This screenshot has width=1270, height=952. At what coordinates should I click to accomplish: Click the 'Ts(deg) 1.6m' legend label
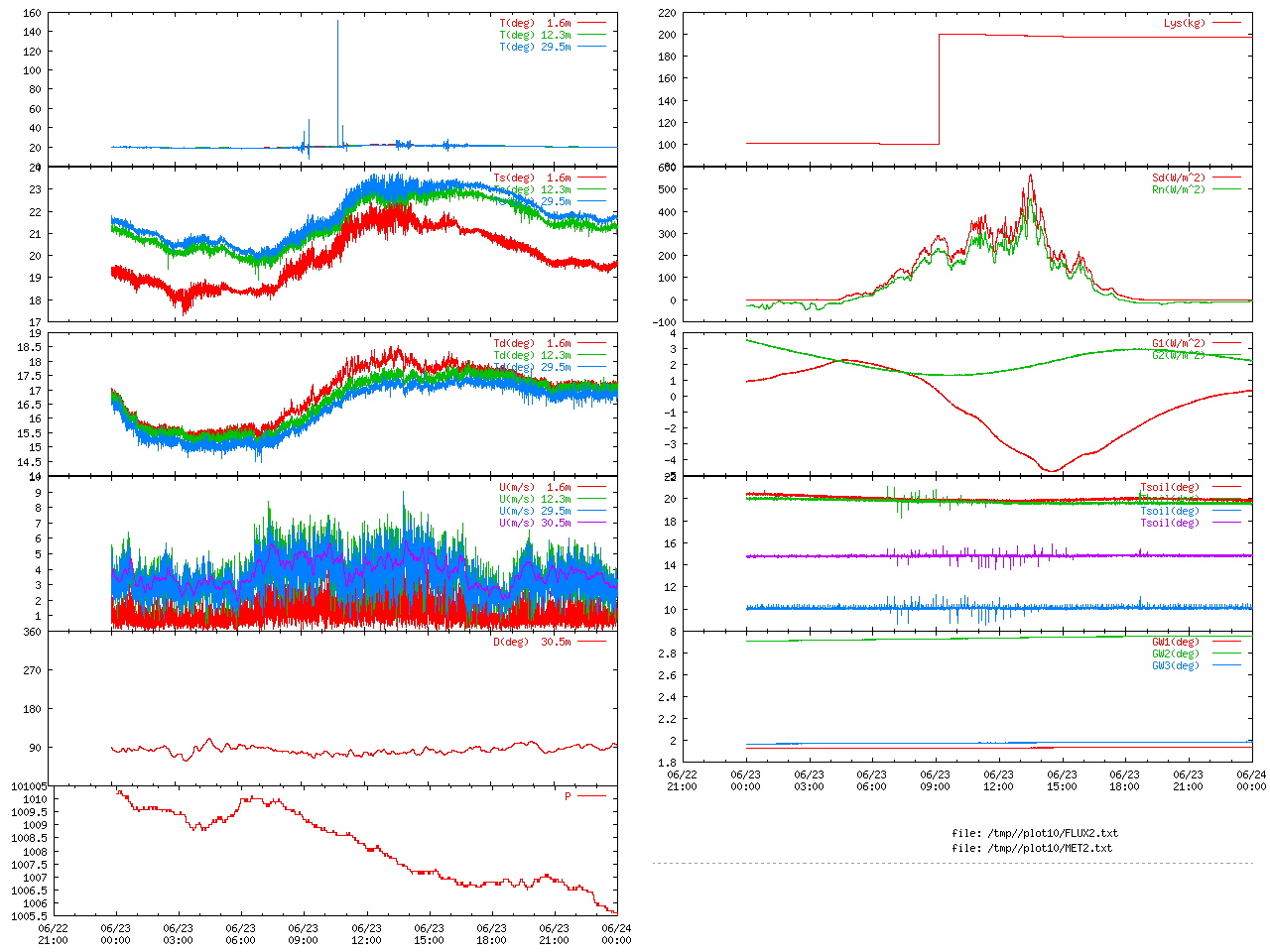[532, 178]
